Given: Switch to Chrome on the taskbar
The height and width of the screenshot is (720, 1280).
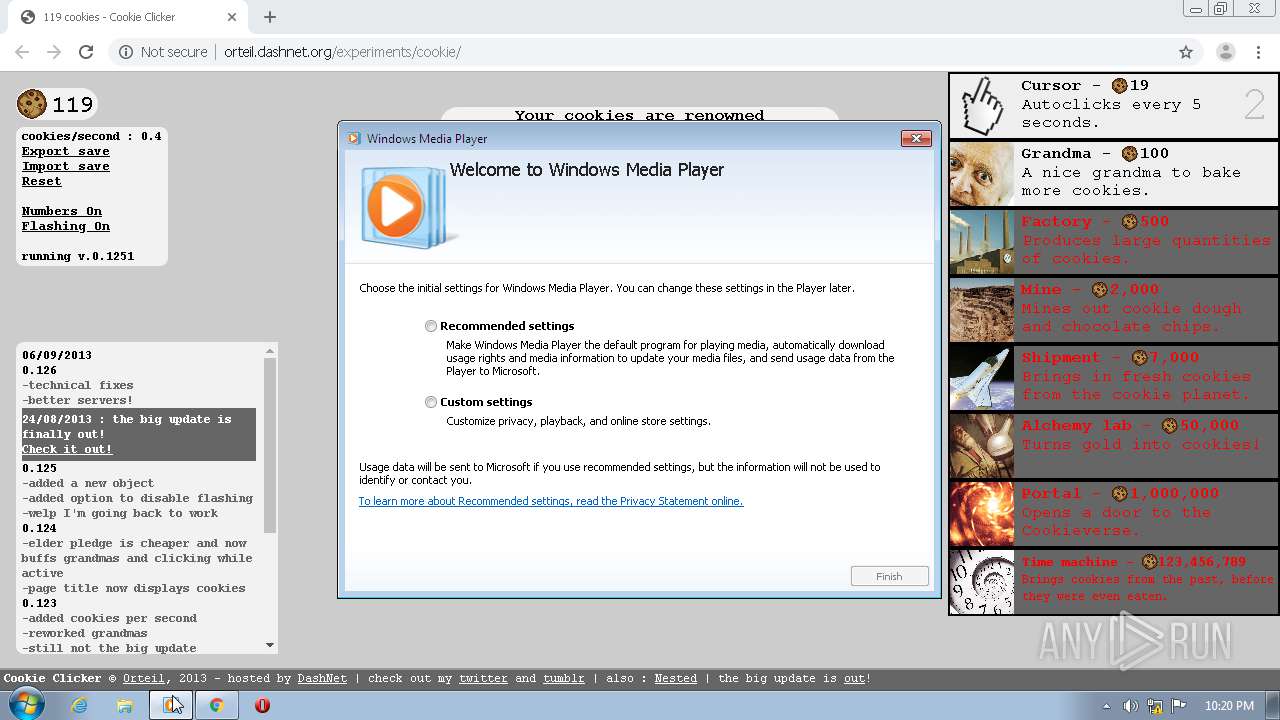Looking at the screenshot, I should point(216,705).
